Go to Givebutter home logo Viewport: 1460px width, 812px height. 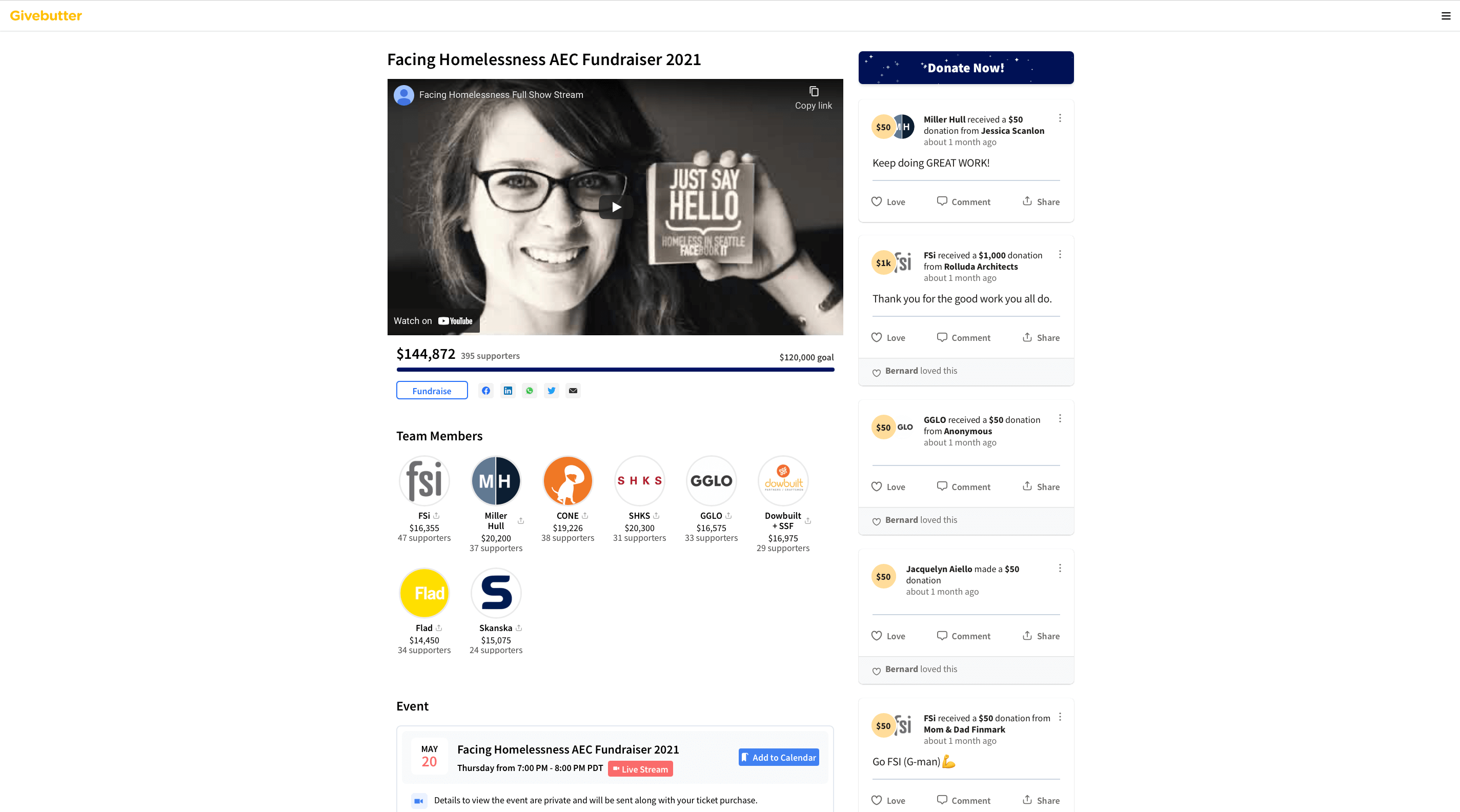pyautogui.click(x=46, y=16)
